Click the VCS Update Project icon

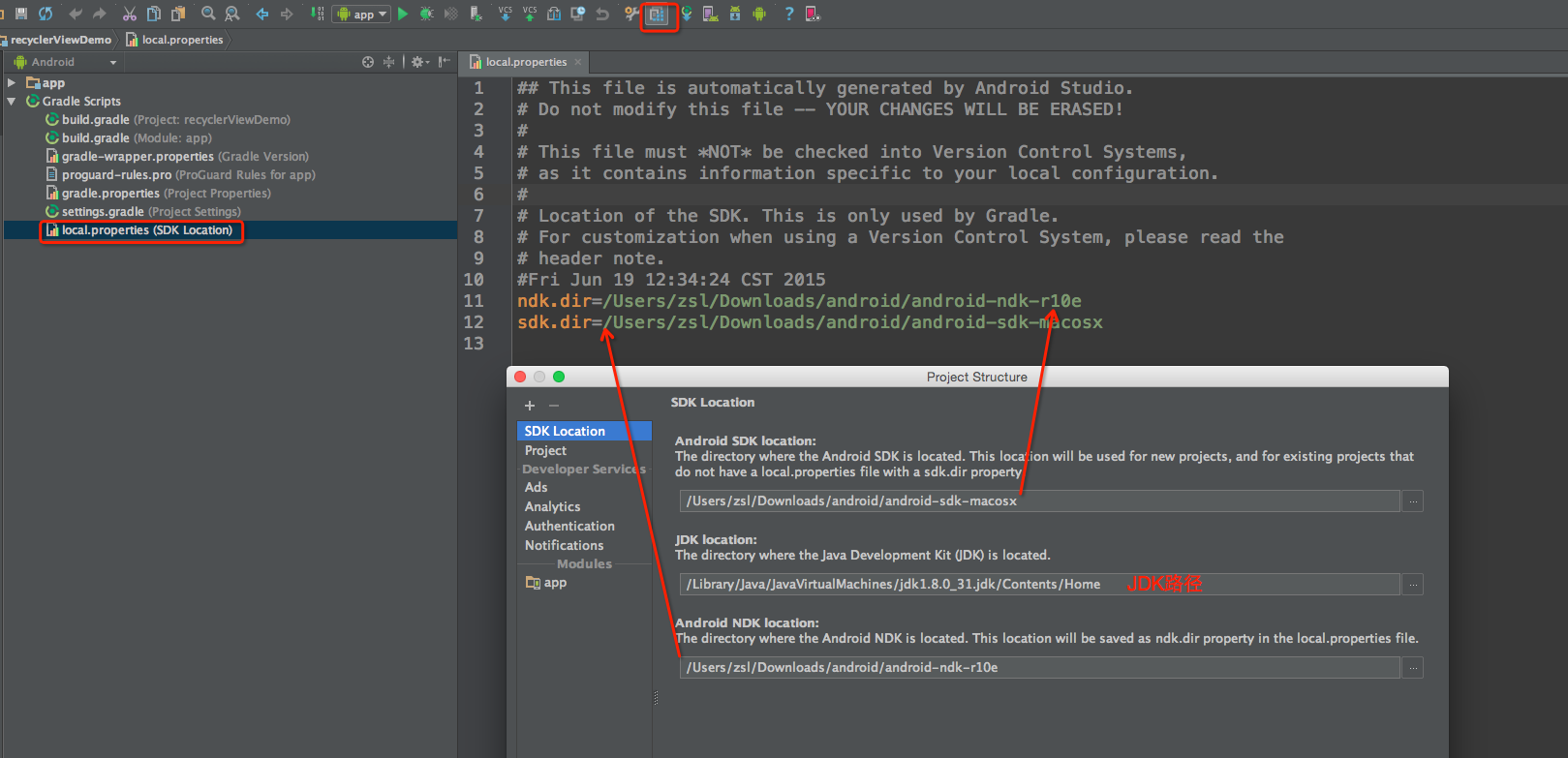point(506,14)
